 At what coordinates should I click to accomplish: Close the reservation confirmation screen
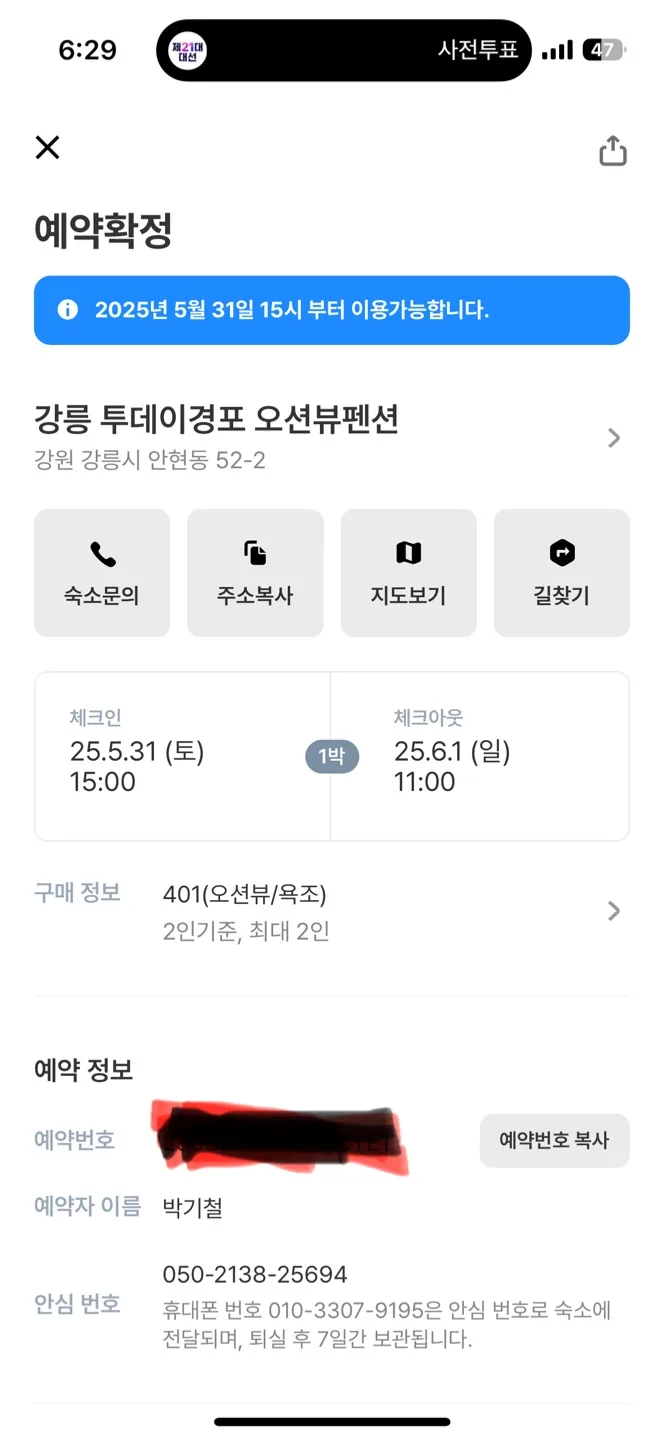tap(47, 148)
